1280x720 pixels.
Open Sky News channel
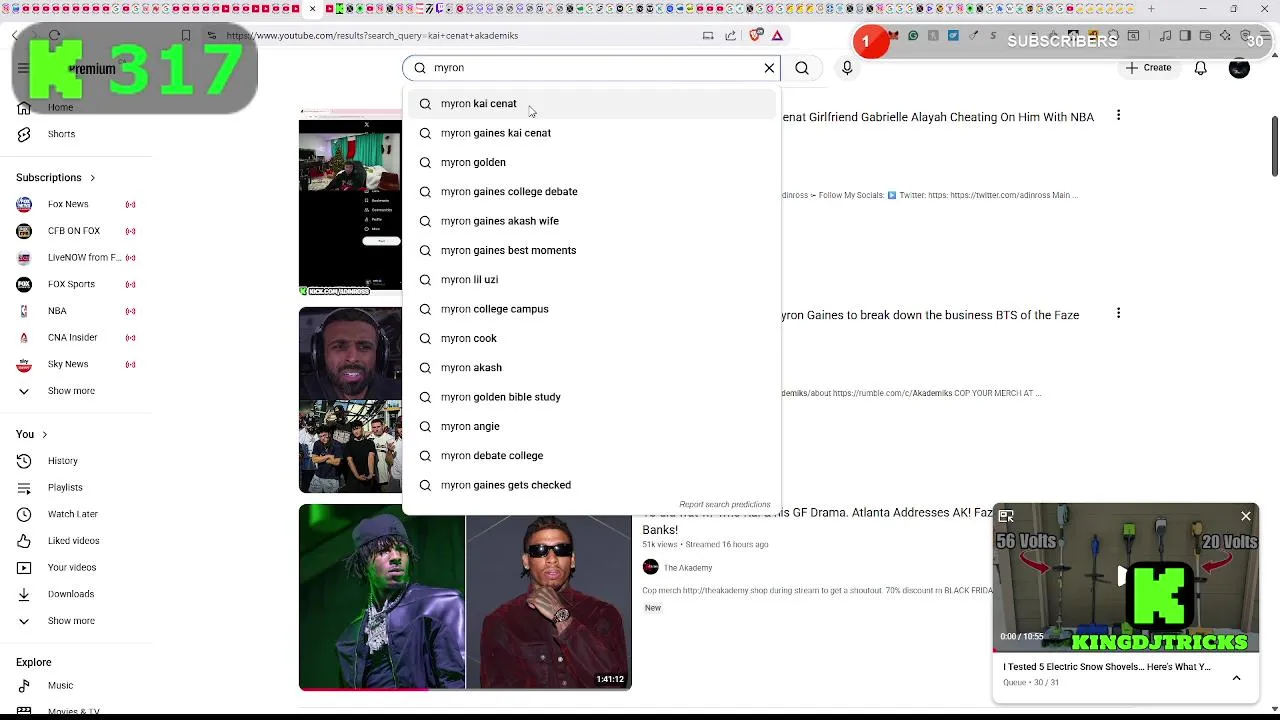click(68, 364)
